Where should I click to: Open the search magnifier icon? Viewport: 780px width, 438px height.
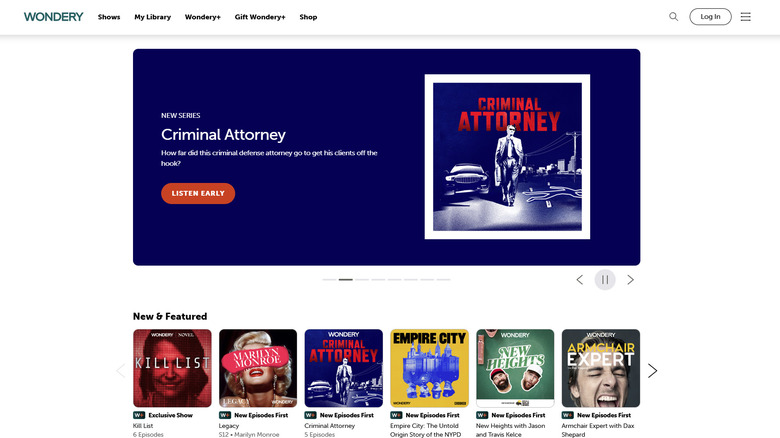(x=674, y=16)
